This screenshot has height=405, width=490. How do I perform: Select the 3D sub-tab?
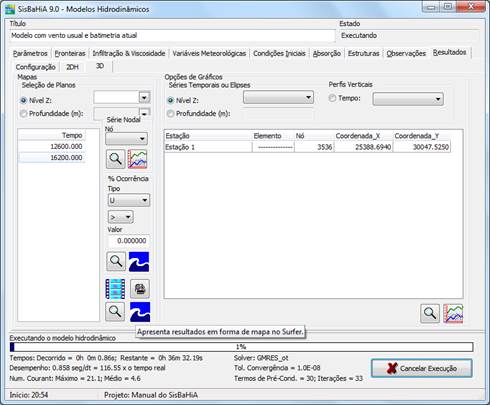(100, 66)
